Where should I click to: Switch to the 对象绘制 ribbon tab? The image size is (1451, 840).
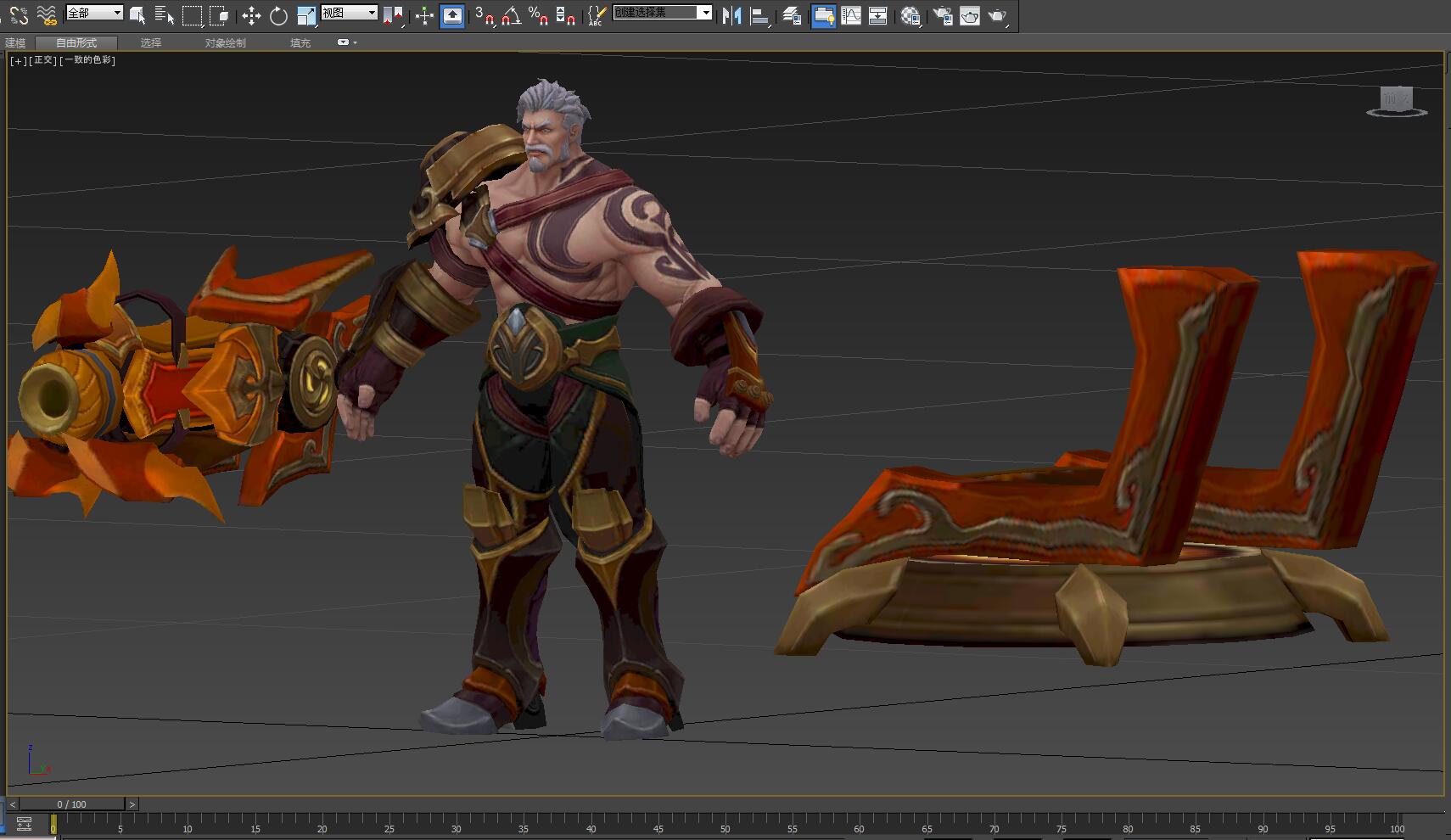226,42
